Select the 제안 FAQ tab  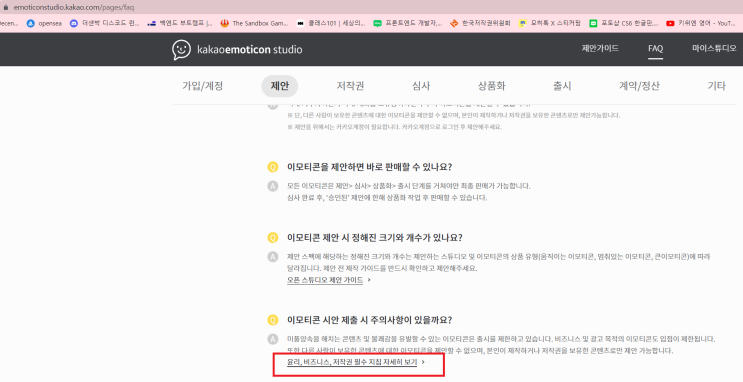point(280,86)
